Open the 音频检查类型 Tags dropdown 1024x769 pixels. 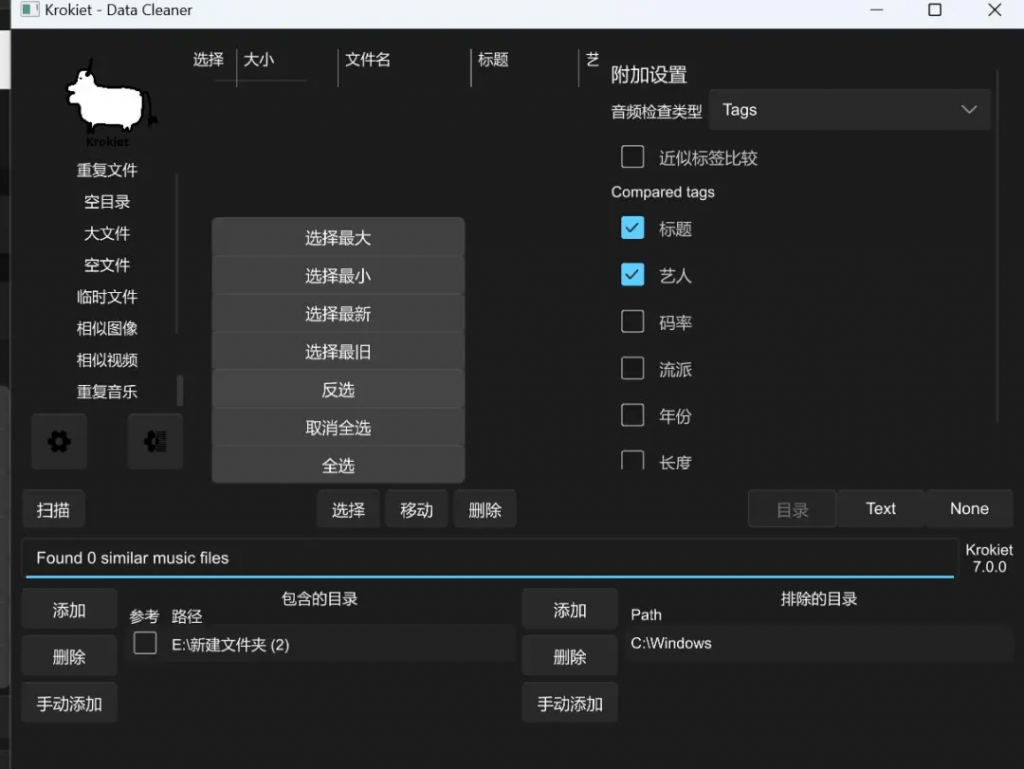tap(849, 110)
